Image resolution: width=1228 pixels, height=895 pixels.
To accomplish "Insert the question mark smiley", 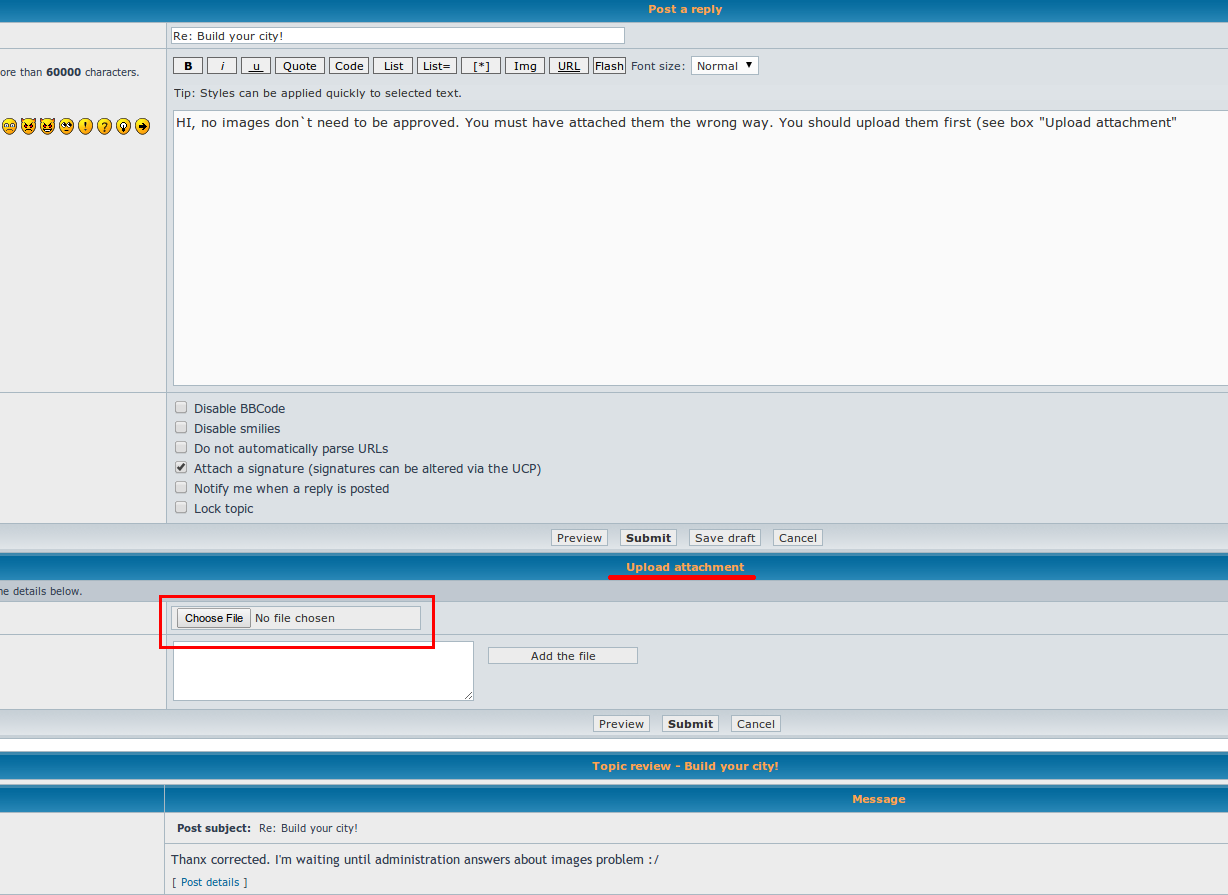I will 104,127.
